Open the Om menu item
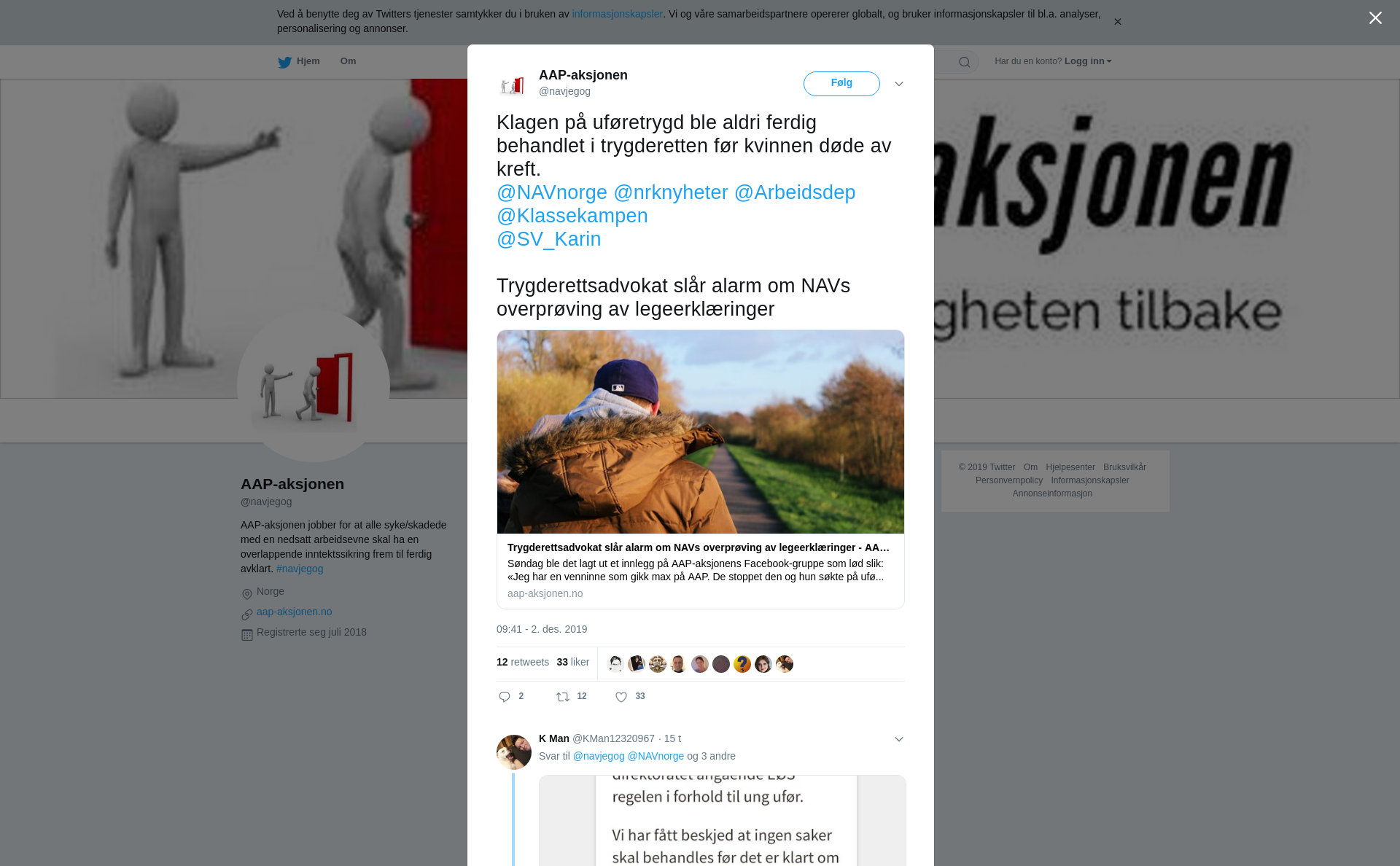The width and height of the screenshot is (1400, 866). (x=348, y=61)
